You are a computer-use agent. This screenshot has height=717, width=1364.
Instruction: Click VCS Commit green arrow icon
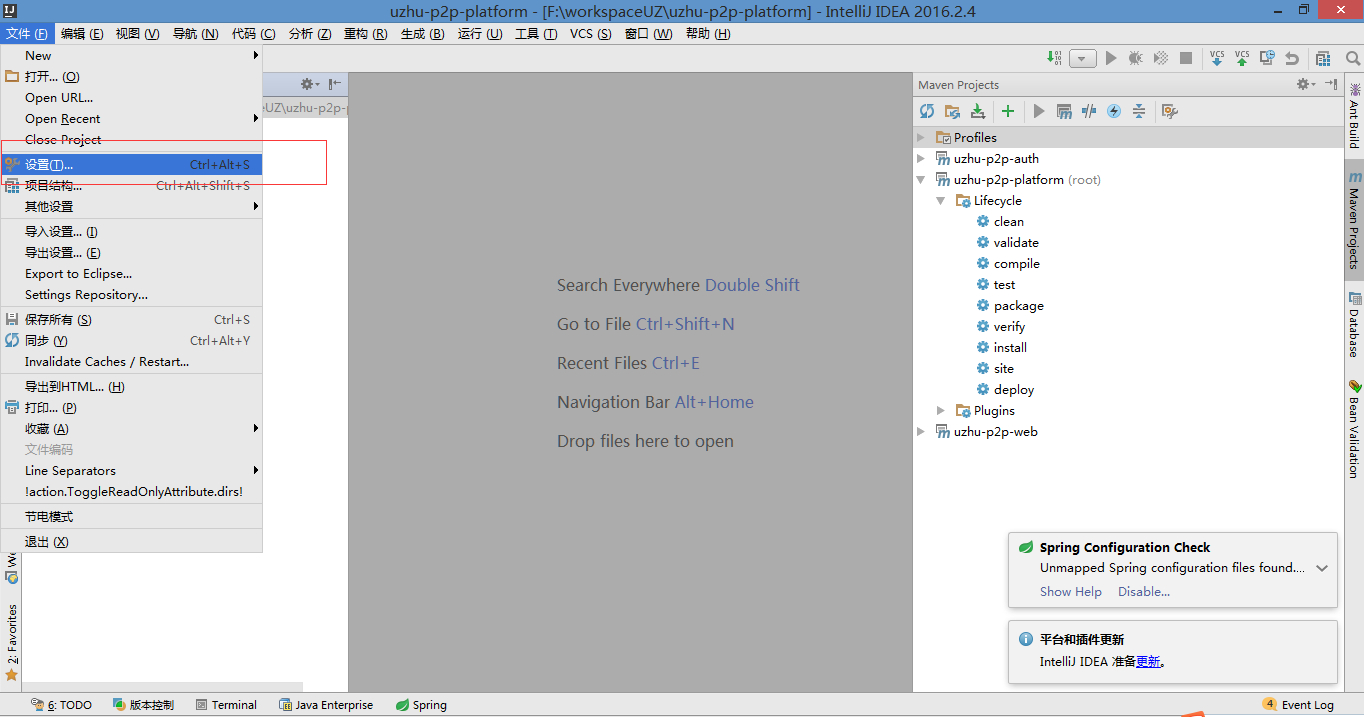click(x=1242, y=58)
